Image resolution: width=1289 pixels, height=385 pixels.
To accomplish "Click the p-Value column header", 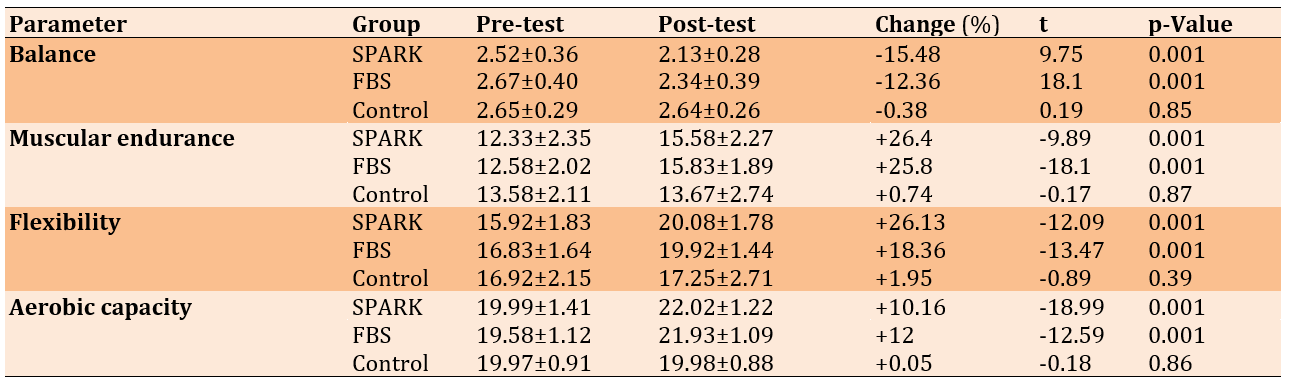I will tap(1189, 25).
